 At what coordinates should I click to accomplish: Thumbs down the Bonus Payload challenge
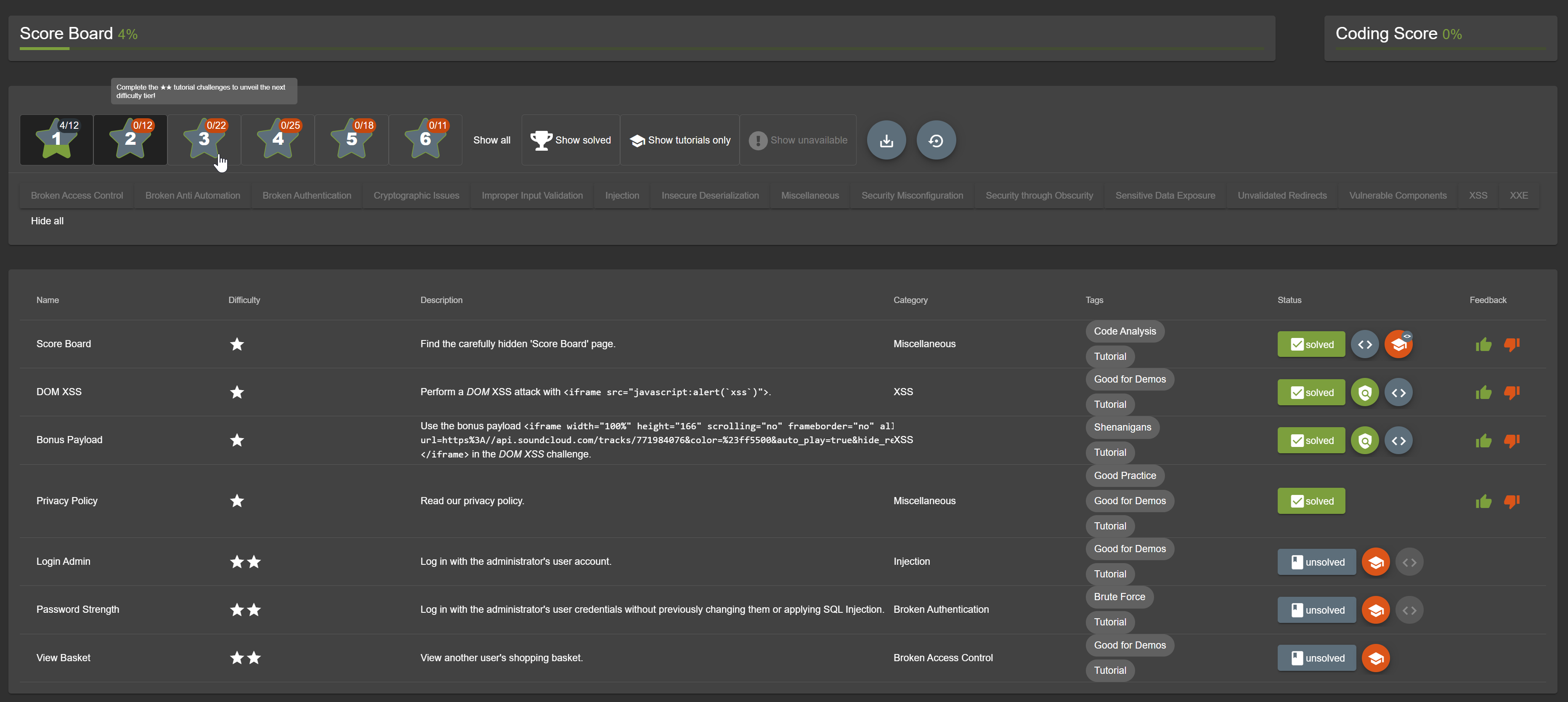1511,440
